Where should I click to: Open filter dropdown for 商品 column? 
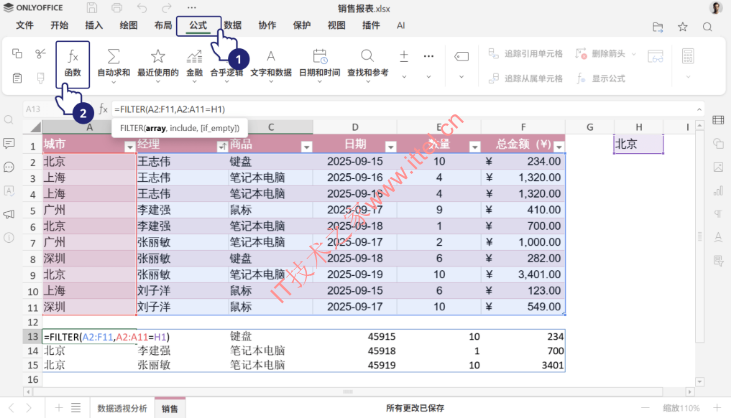coord(307,146)
